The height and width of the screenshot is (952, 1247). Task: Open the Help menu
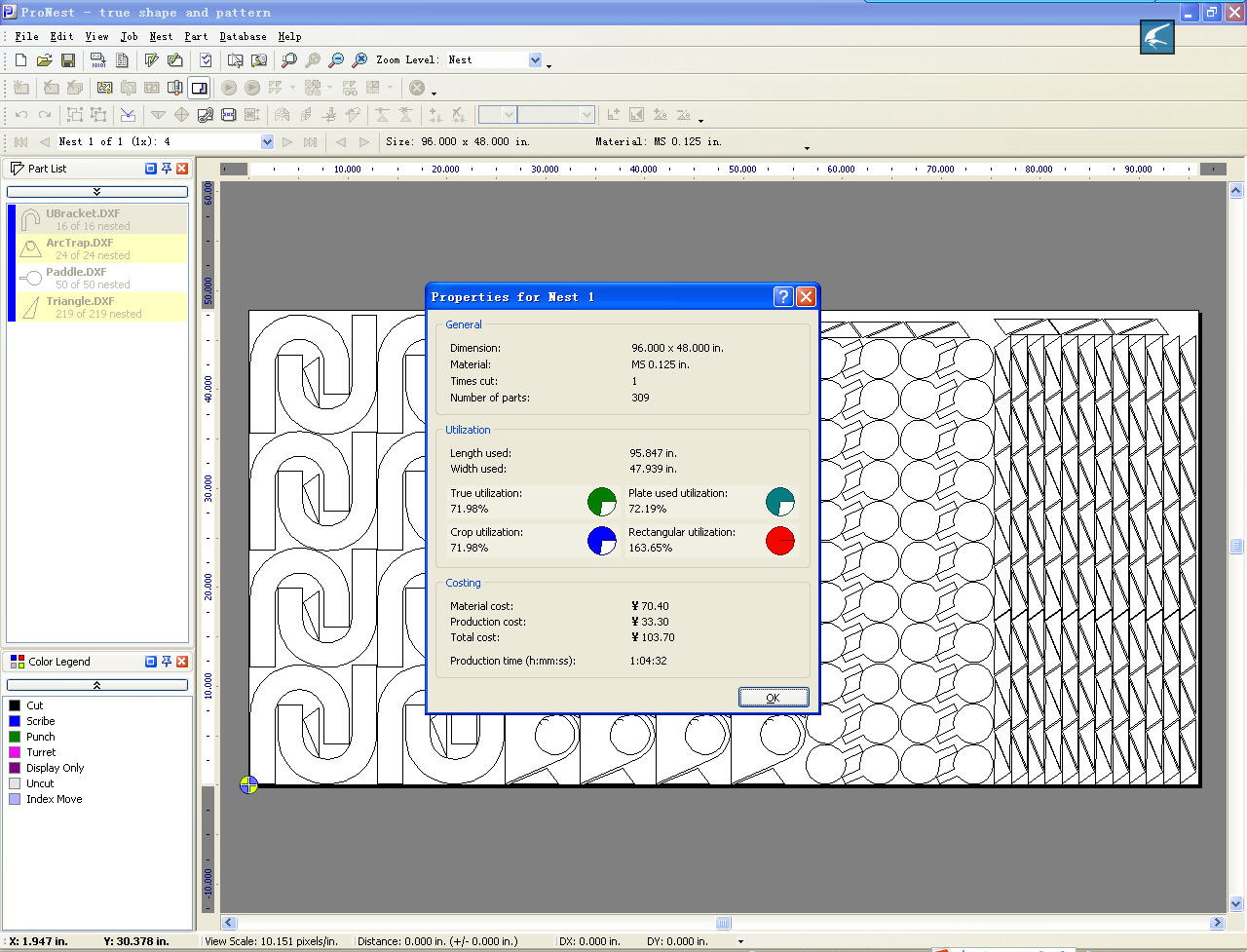[x=289, y=36]
